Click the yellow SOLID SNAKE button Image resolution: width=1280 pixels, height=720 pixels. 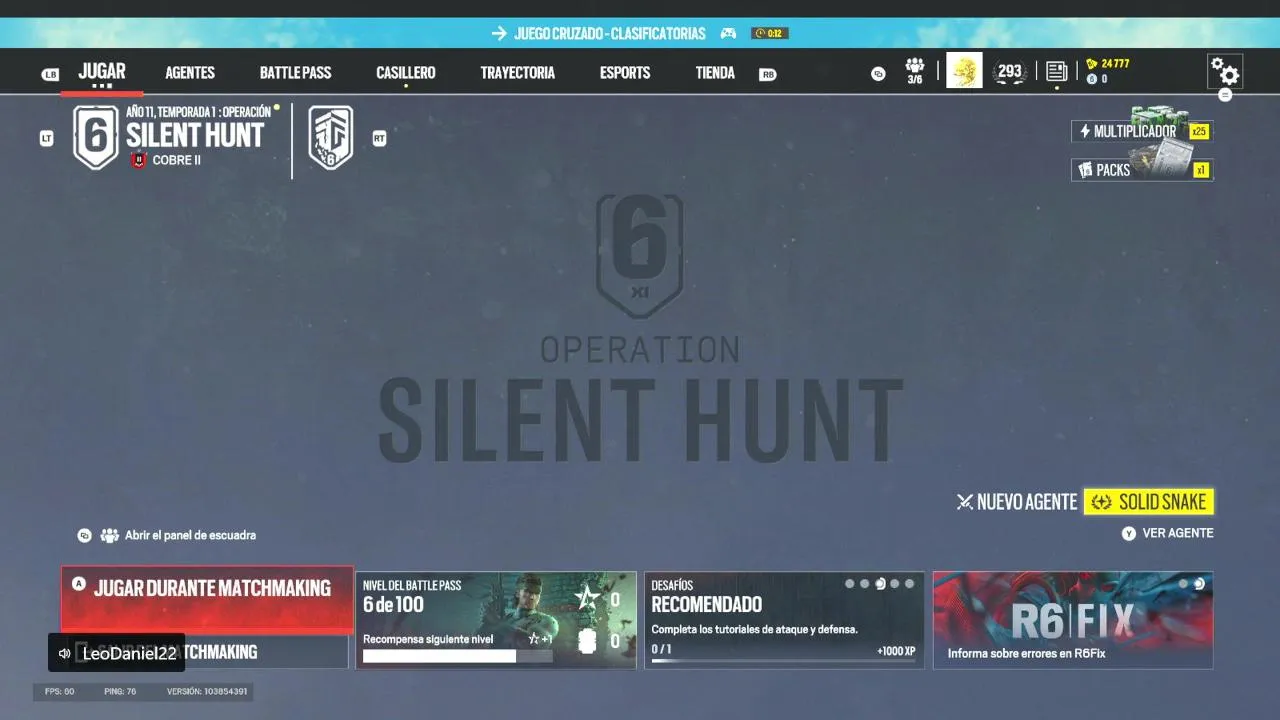coord(1149,502)
